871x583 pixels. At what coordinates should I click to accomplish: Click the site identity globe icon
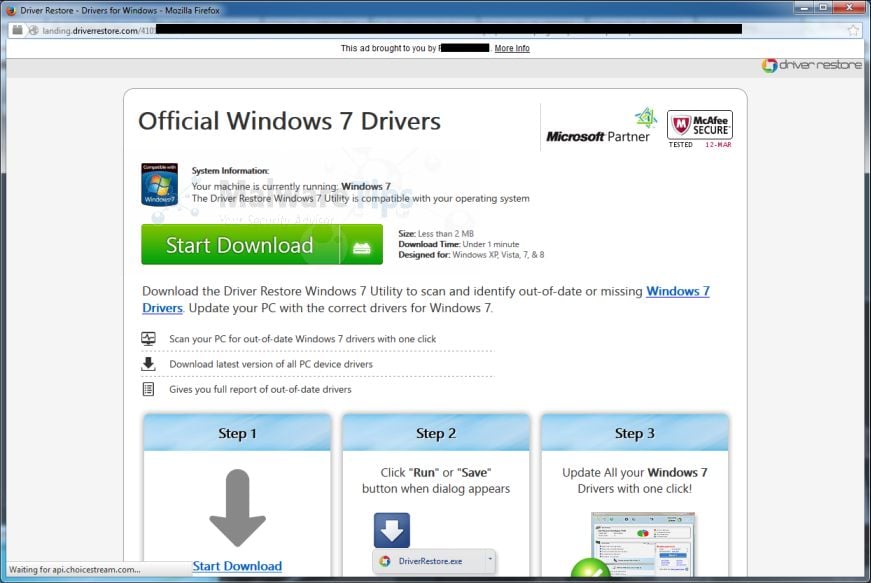(x=33, y=31)
